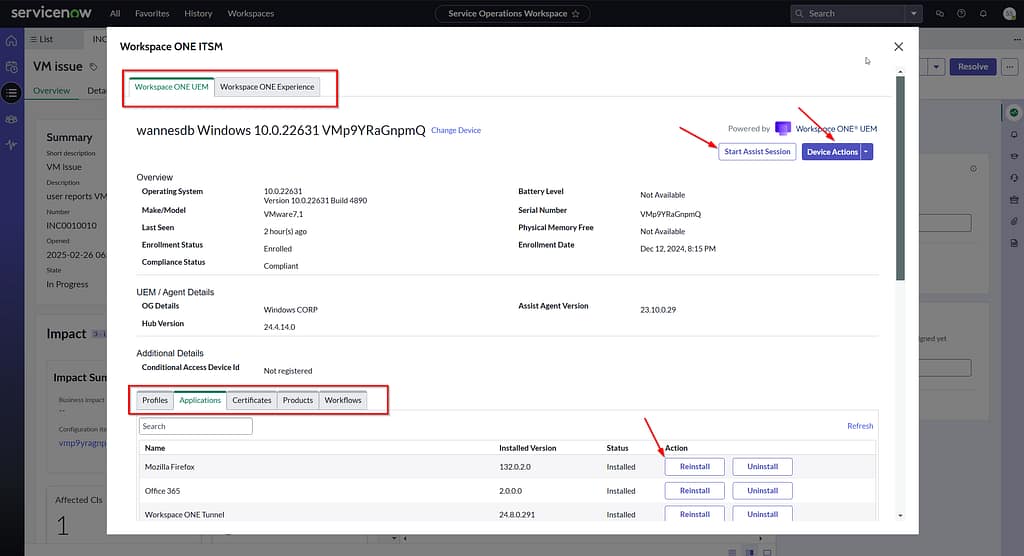Click the Name column header

click(x=155, y=448)
